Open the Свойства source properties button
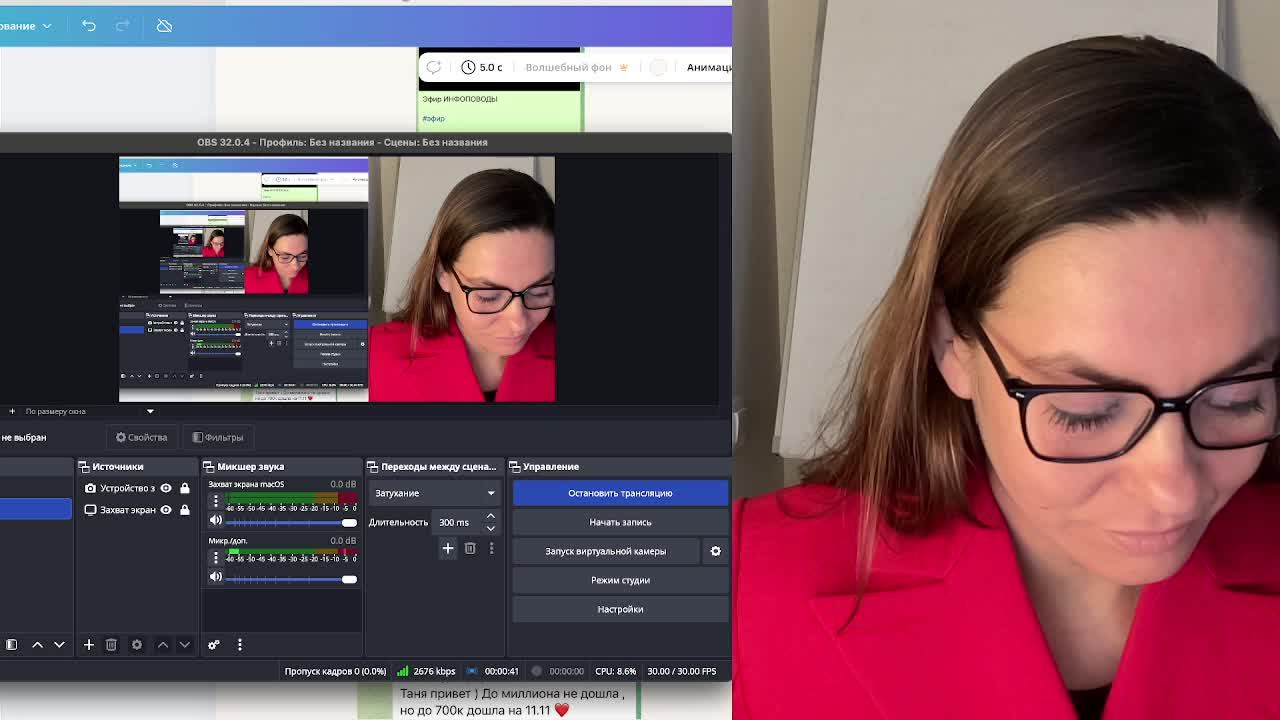The height and width of the screenshot is (720, 1280). pos(141,437)
